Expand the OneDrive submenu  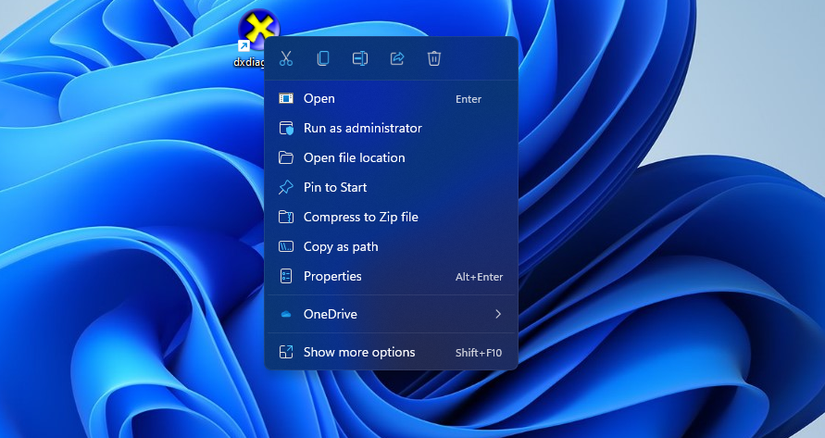pyautogui.click(x=391, y=314)
